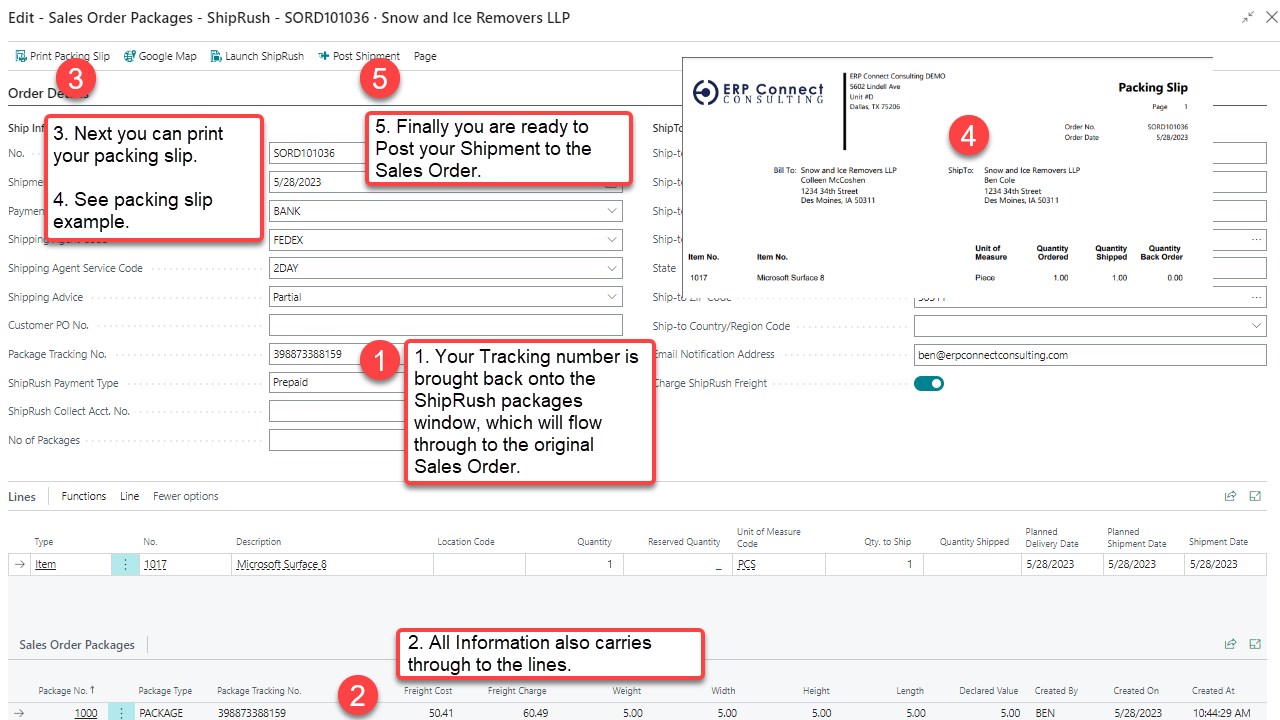Image resolution: width=1280 pixels, height=720 pixels.
Task: Click Package Tracking No. column header in packages
Action: pos(259,690)
